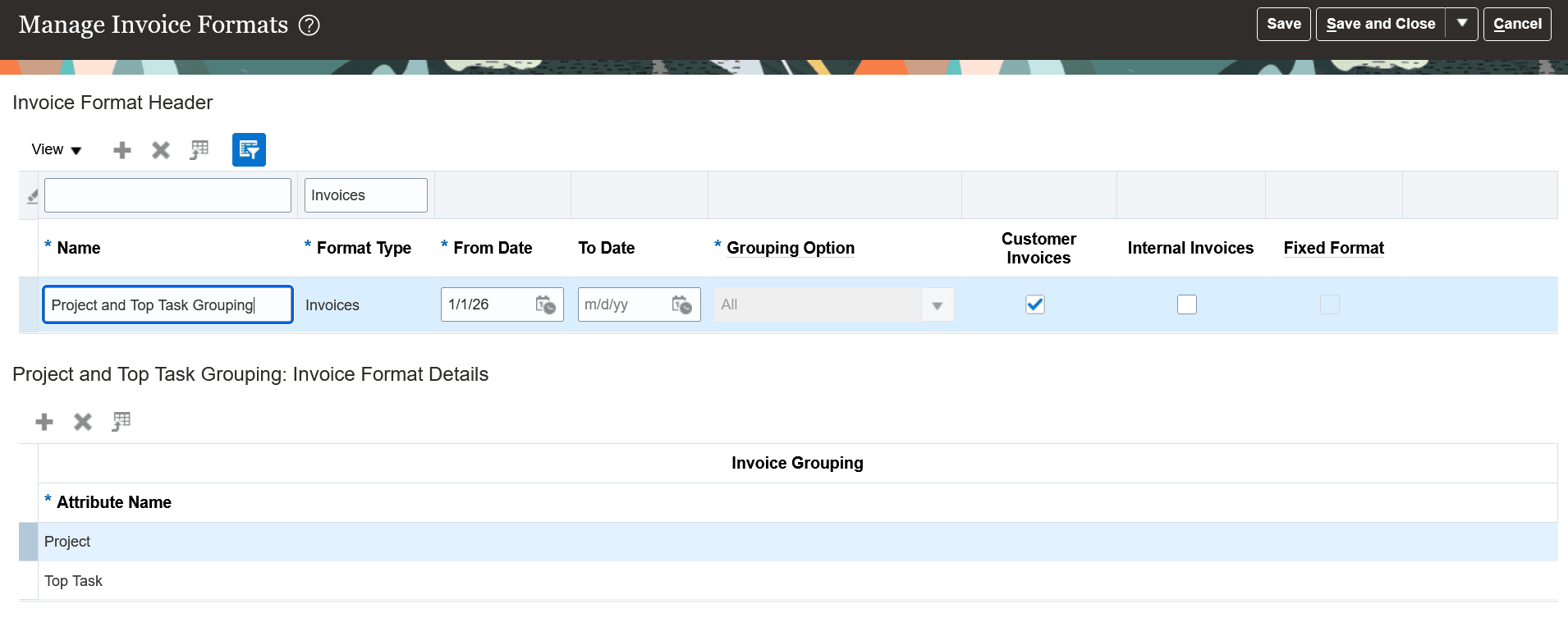Open From Date calendar picker
Viewport: 1568px width, 618px height.
[545, 304]
